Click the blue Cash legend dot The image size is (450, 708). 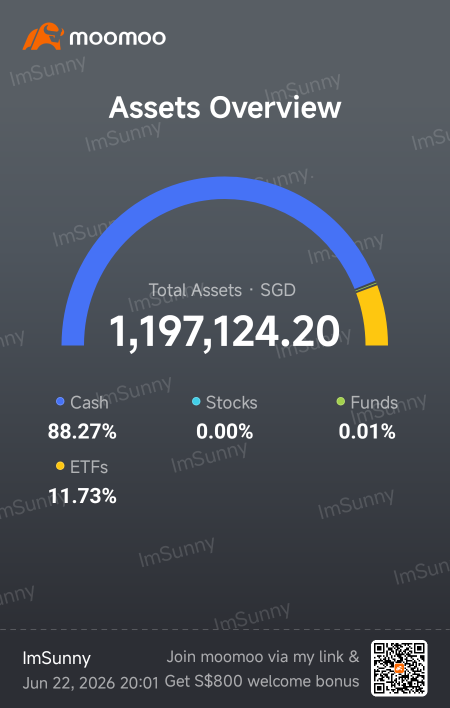(60, 401)
